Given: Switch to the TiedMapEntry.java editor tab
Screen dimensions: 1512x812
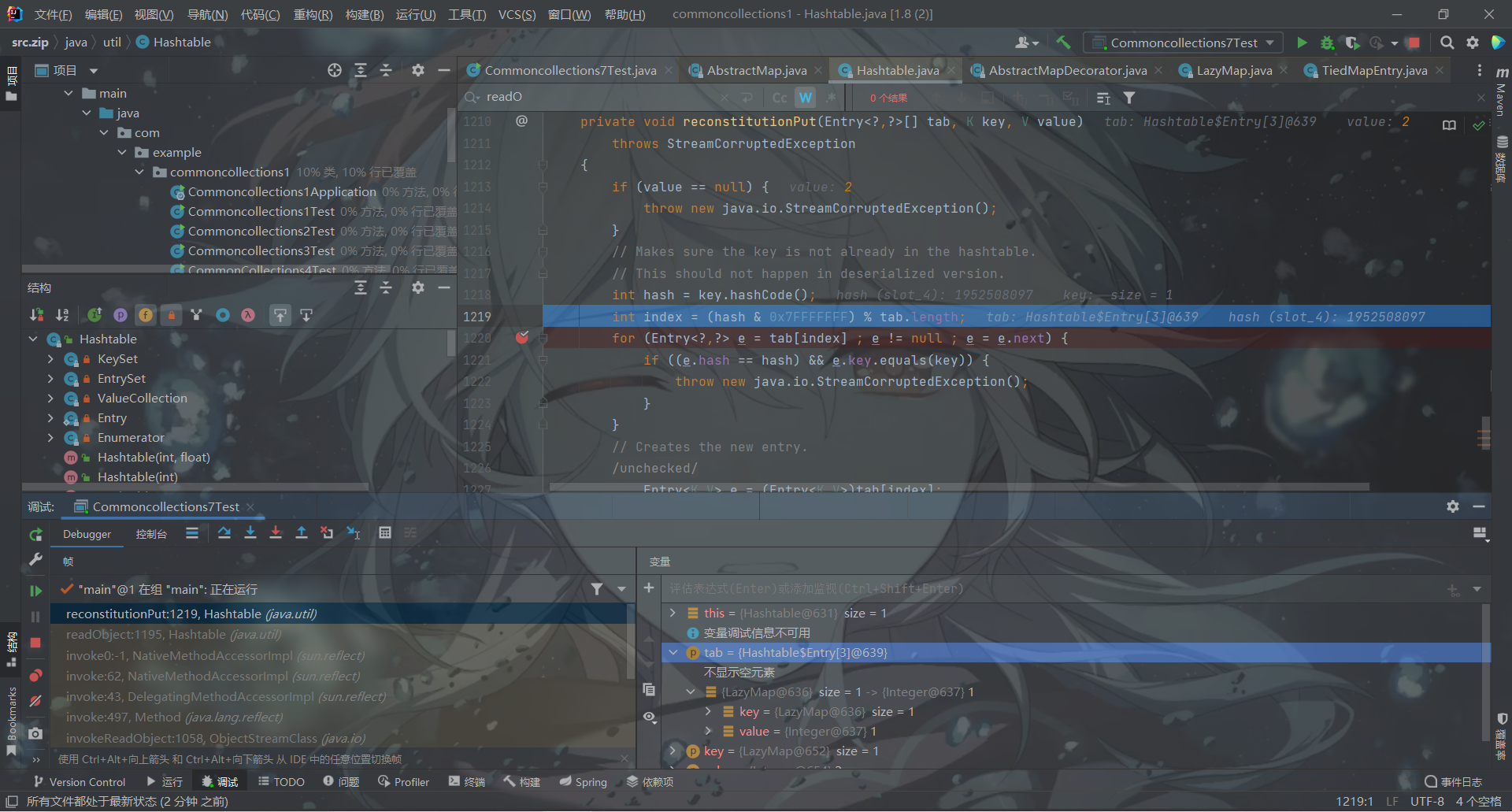Looking at the screenshot, I should pyautogui.click(x=1374, y=70).
